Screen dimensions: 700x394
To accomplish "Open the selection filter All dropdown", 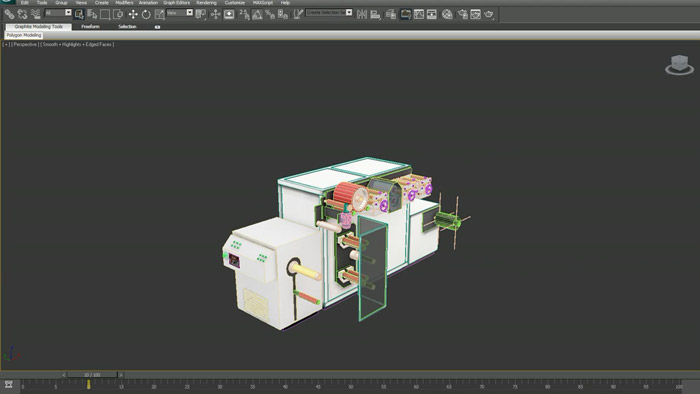I will point(58,13).
